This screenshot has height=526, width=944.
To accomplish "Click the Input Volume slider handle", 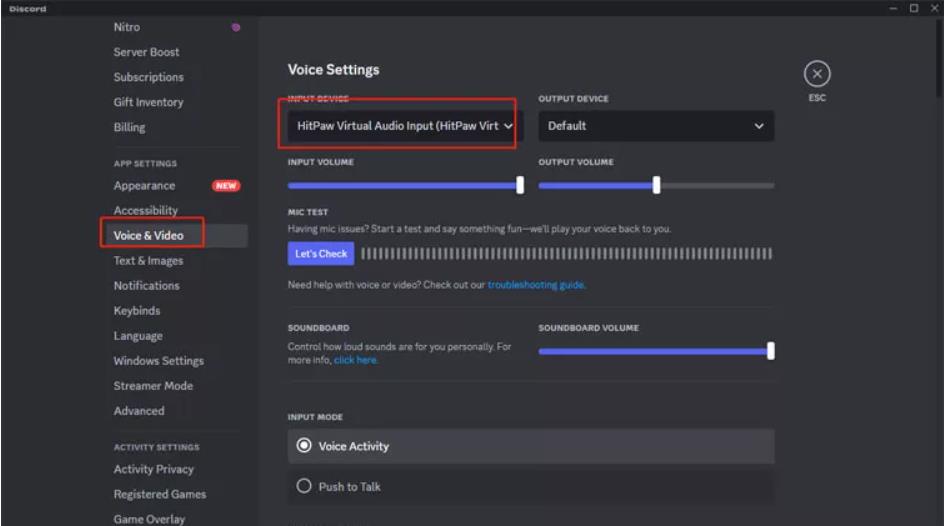I will point(520,185).
